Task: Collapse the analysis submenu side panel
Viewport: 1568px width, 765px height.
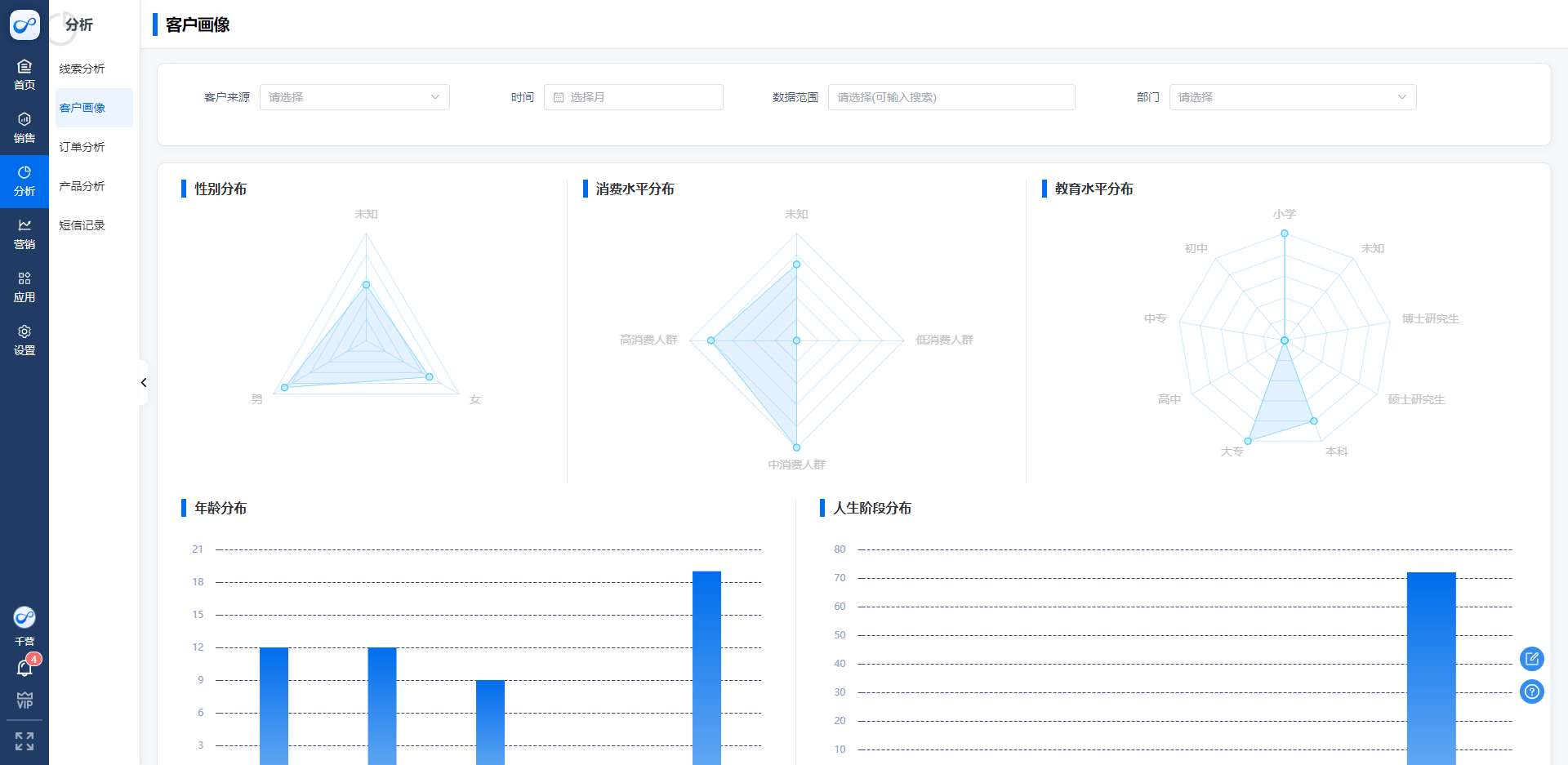Action: coord(144,382)
